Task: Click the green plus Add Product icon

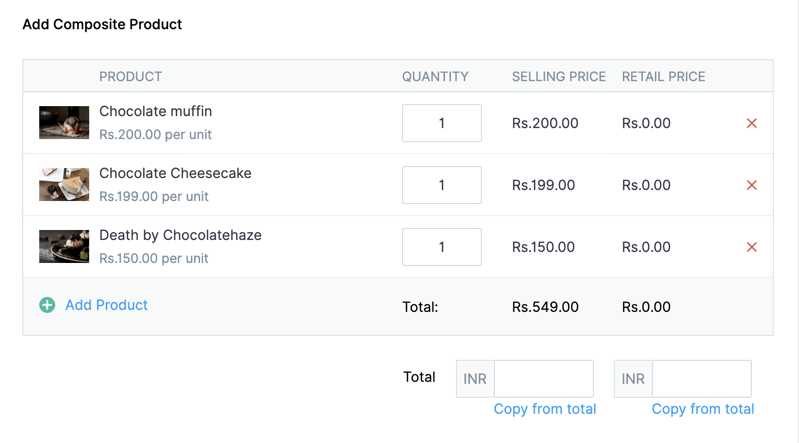Action: point(47,305)
